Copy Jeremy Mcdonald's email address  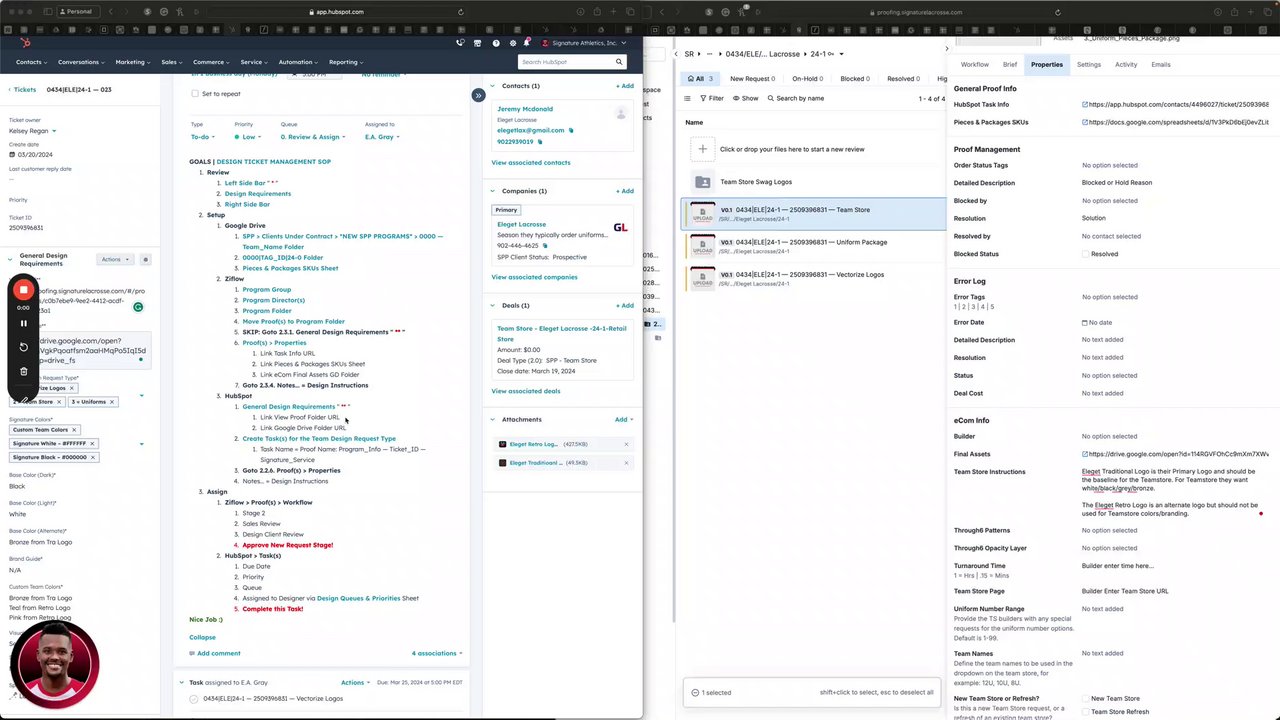pos(571,130)
